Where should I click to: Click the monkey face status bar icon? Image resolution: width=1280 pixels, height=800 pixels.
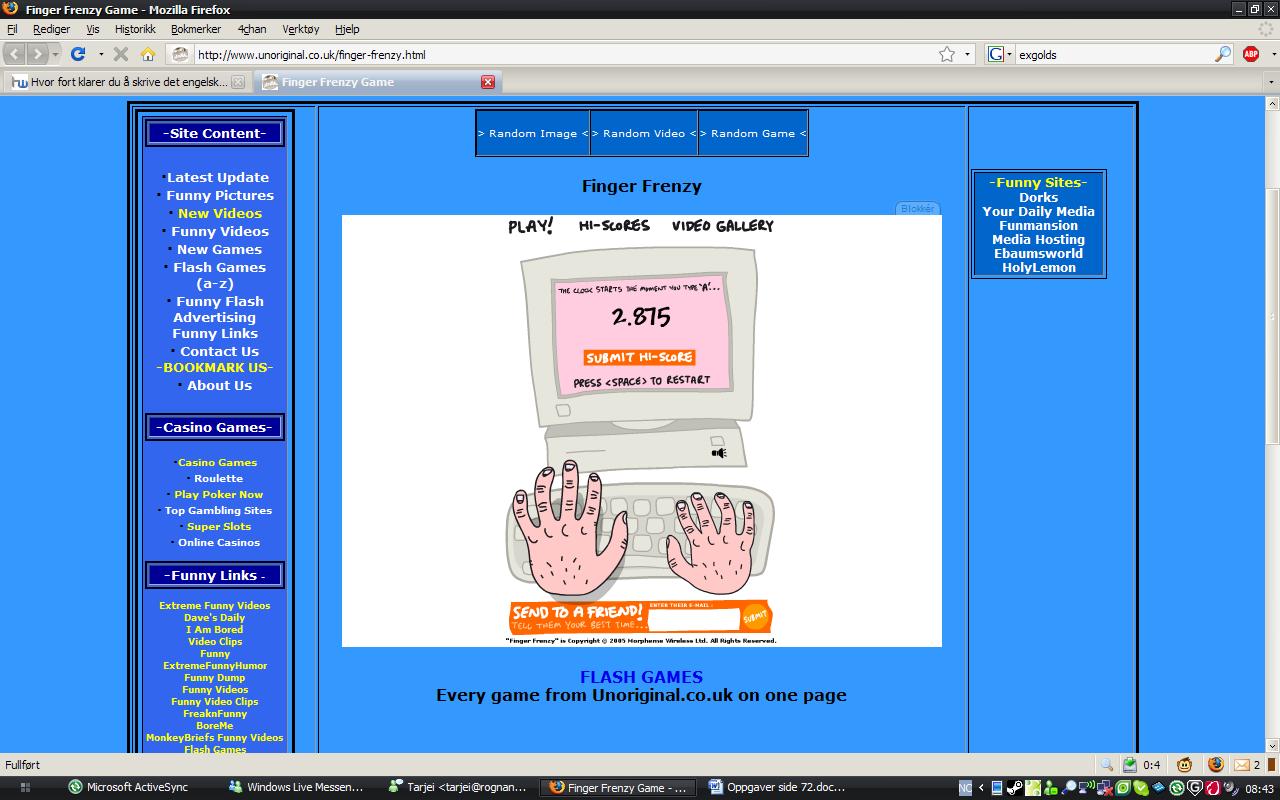1184,765
